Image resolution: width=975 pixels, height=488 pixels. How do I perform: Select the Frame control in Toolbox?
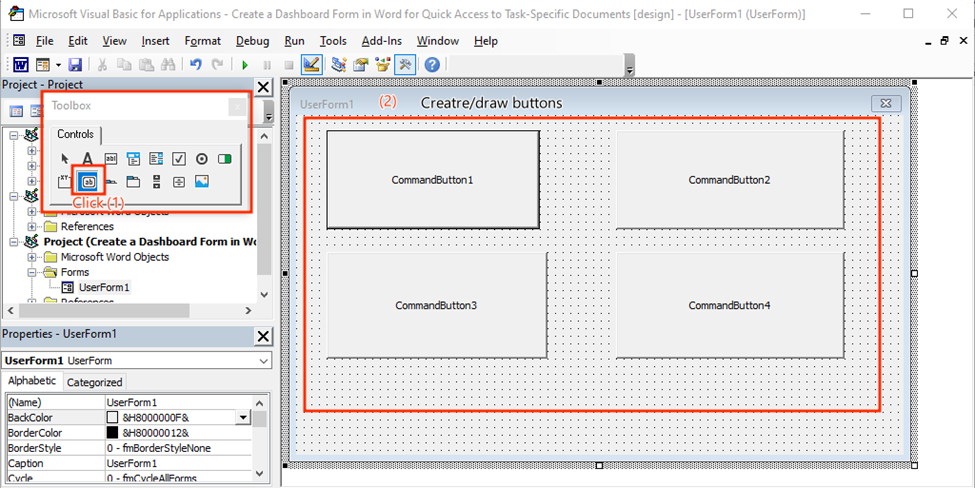pos(65,182)
